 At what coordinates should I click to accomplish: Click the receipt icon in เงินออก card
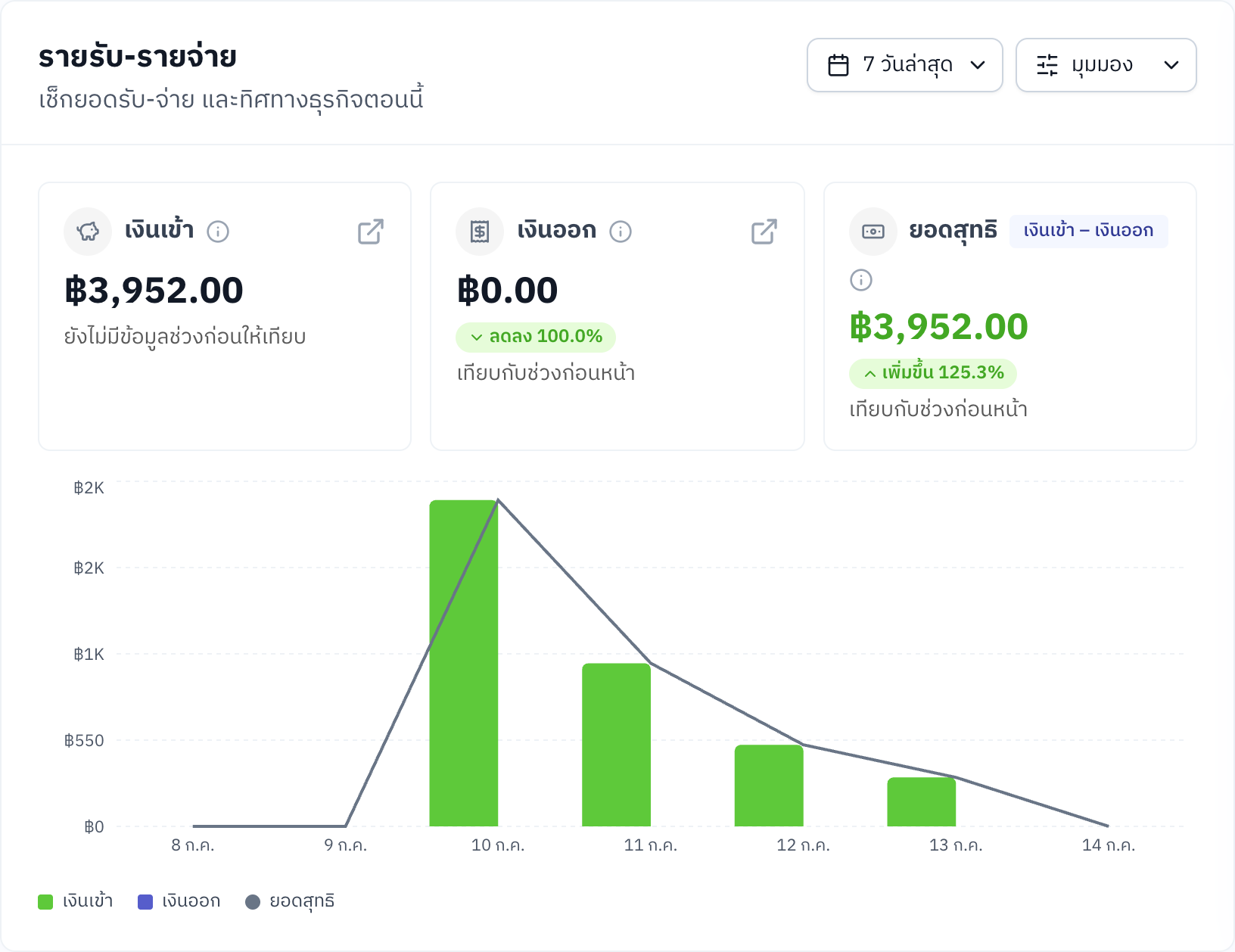tap(480, 232)
